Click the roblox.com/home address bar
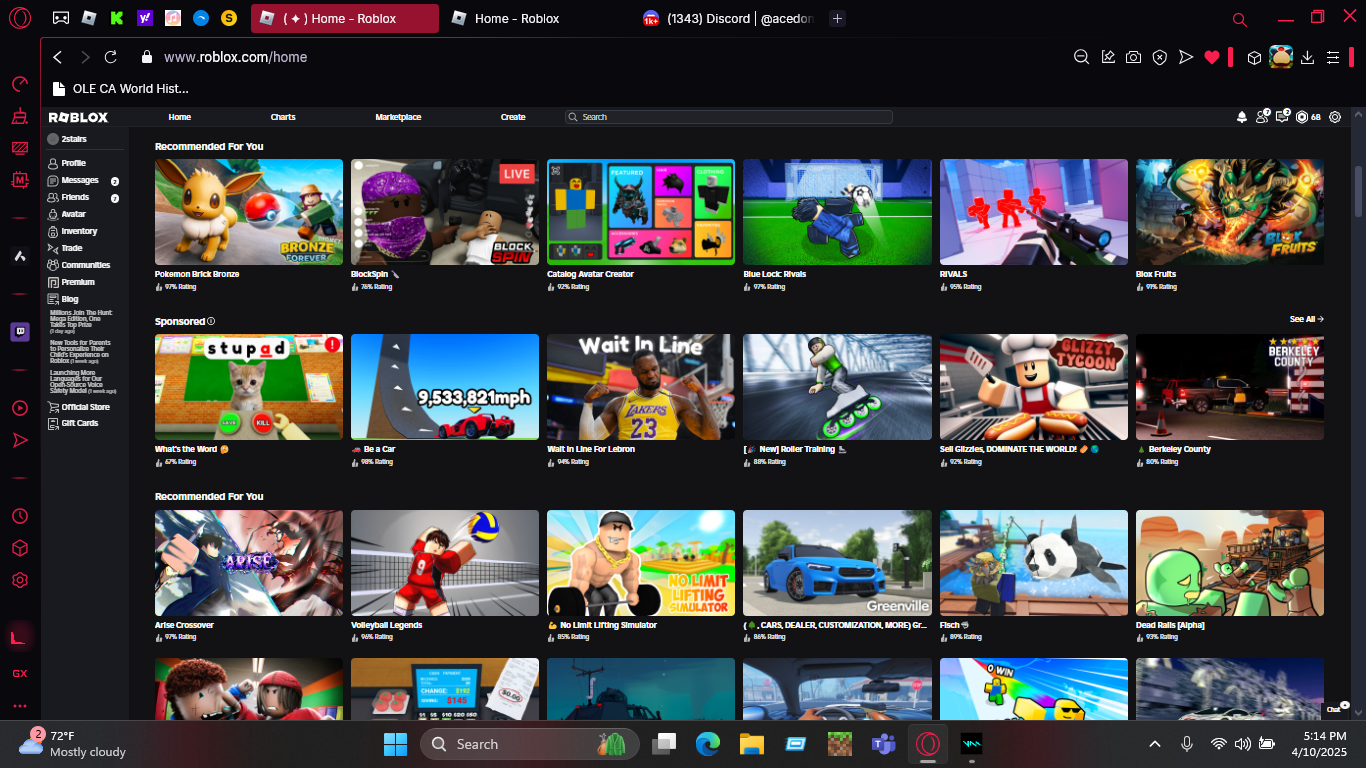This screenshot has width=1366, height=768. tap(235, 57)
